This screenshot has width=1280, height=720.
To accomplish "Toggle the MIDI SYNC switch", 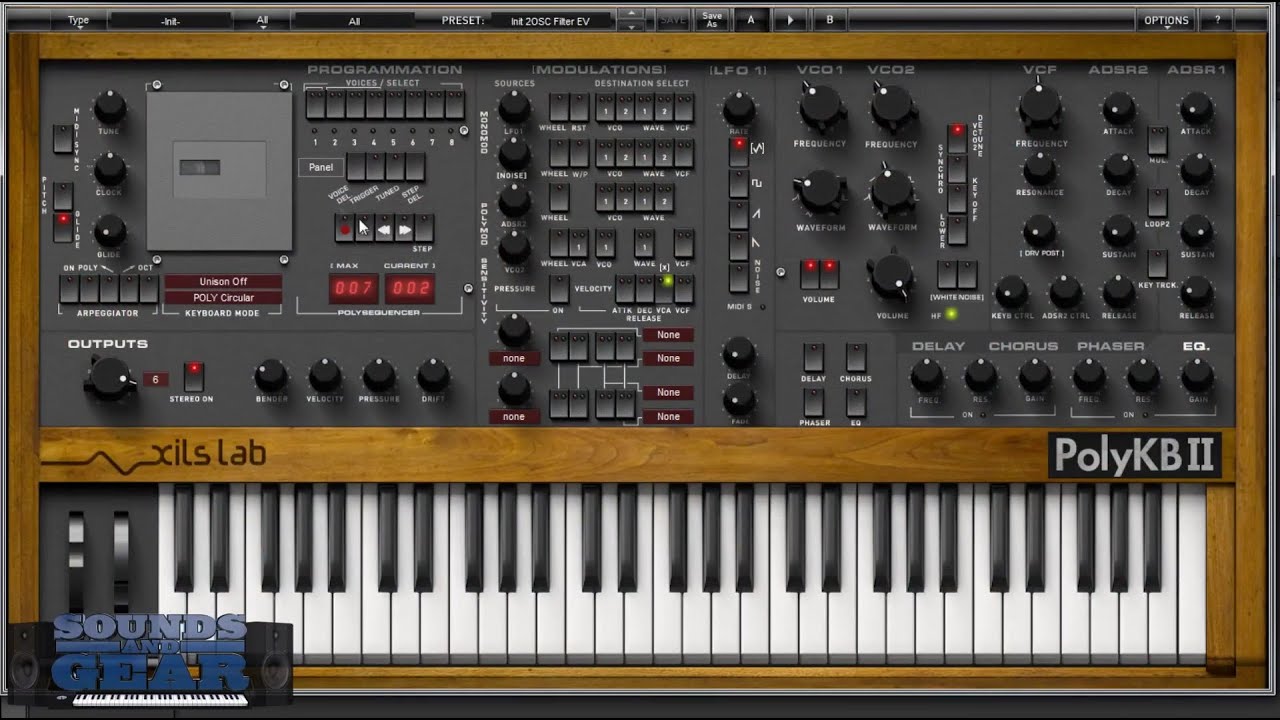I will [62, 139].
